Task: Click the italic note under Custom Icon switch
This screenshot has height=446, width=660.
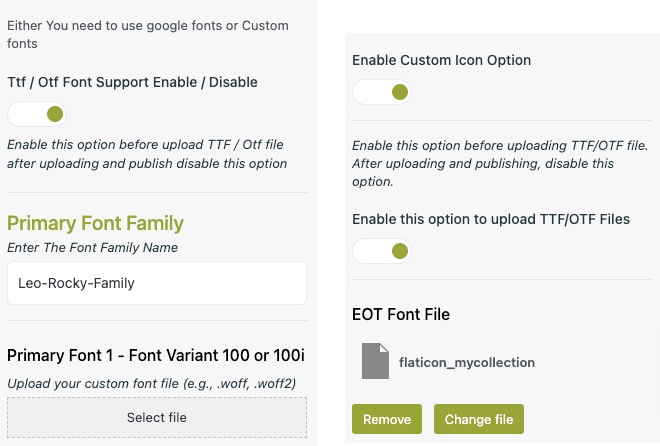Action: pos(500,164)
